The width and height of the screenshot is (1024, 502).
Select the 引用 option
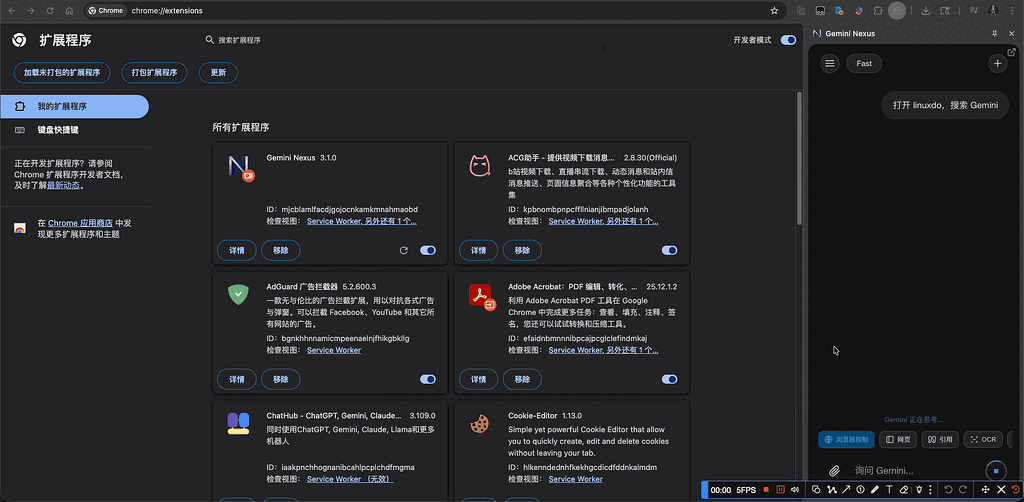pos(940,439)
